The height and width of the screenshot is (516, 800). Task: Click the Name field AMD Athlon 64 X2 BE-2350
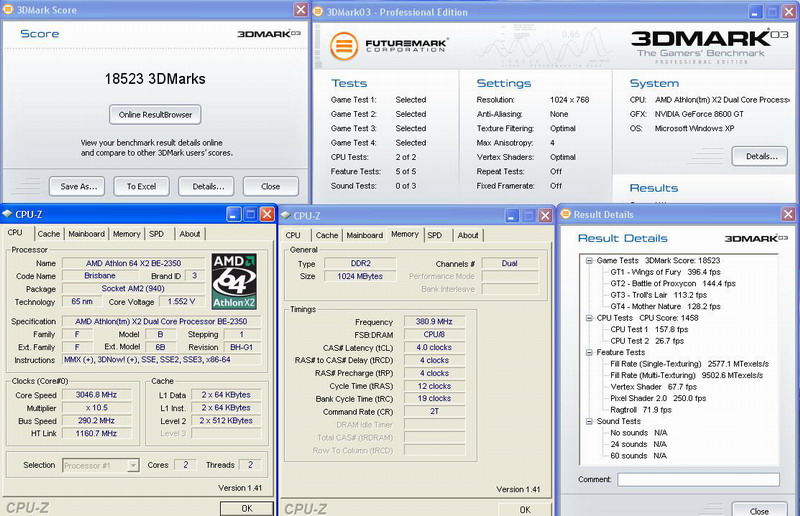[x=133, y=263]
